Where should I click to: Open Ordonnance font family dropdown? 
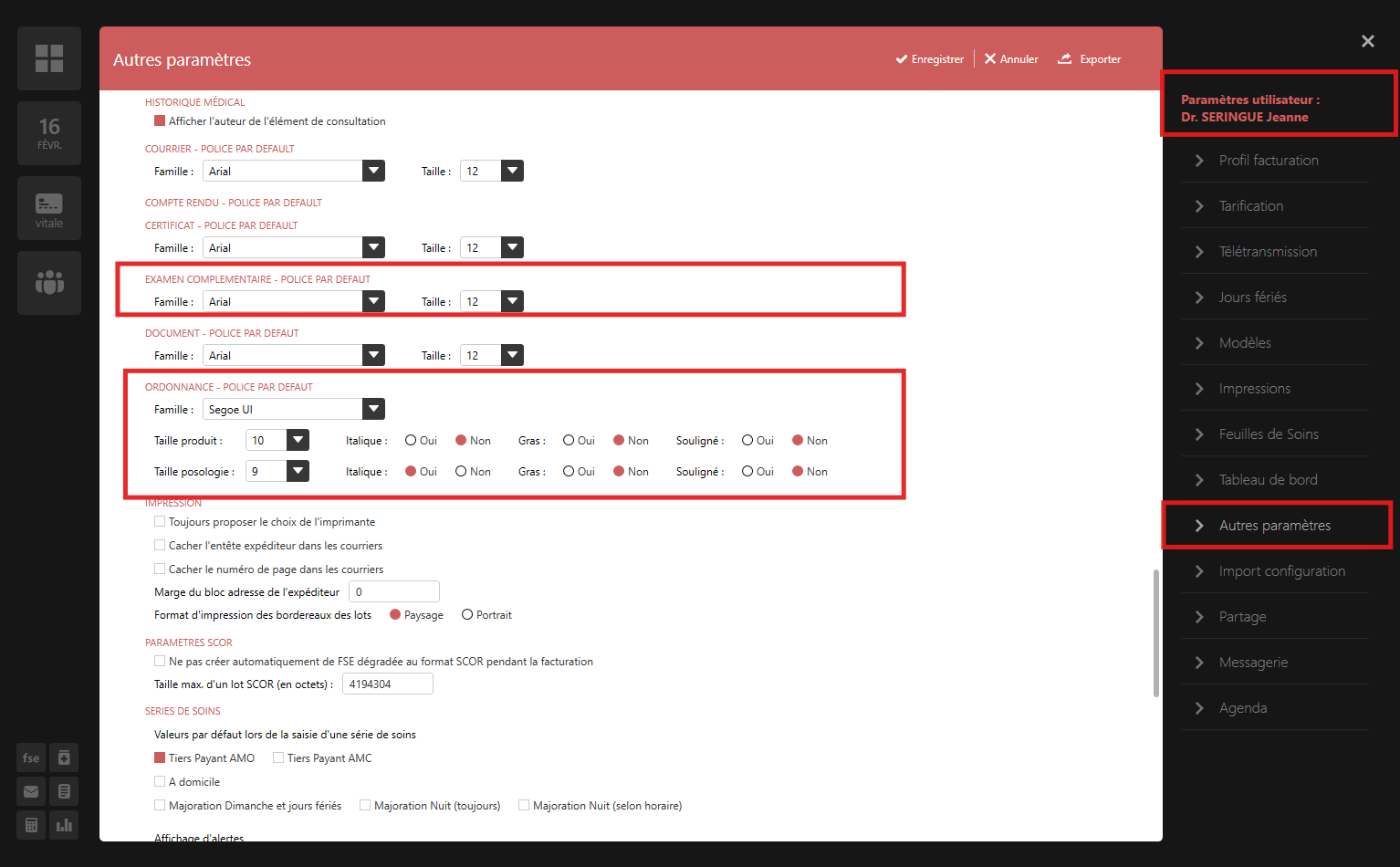373,410
